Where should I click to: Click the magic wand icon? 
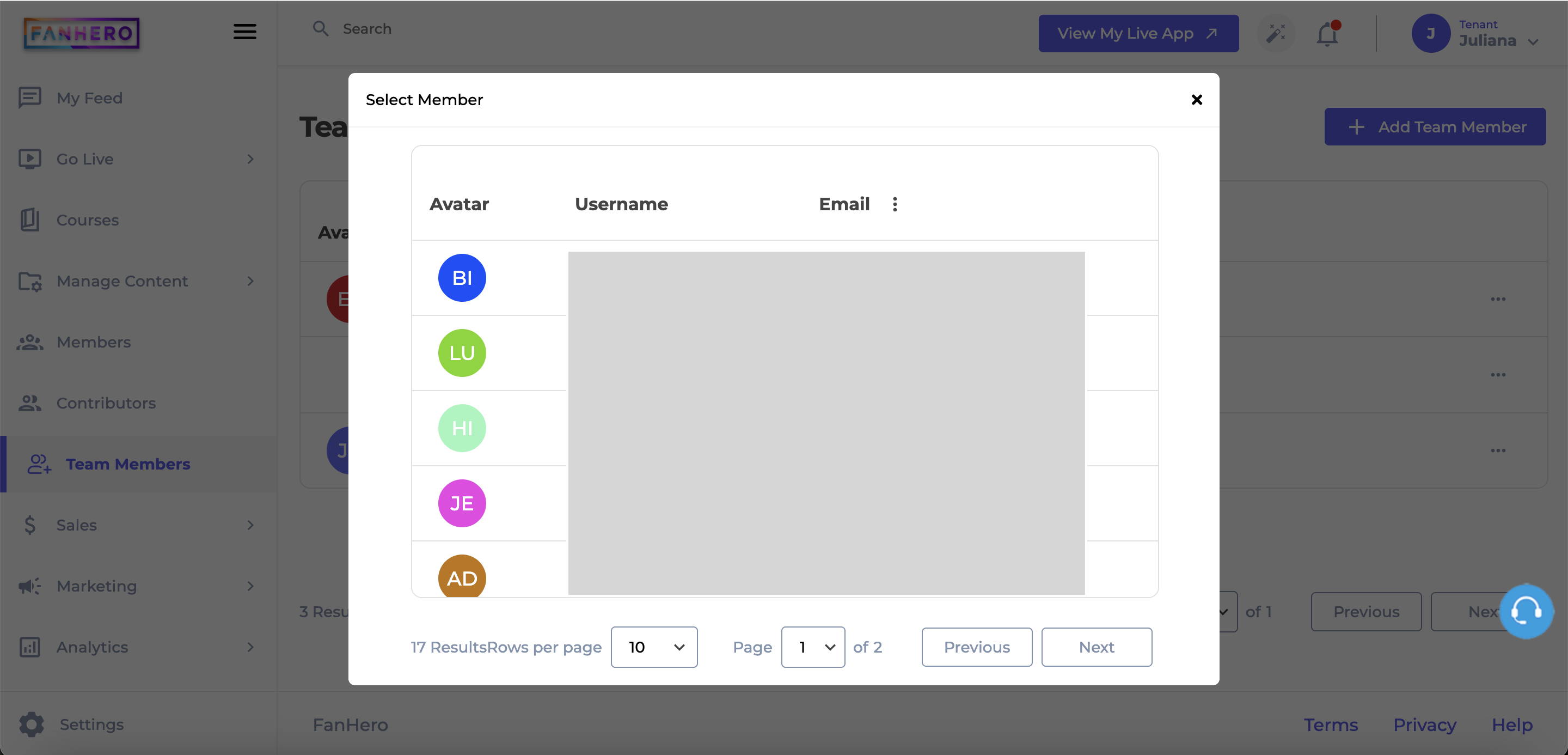tap(1276, 33)
